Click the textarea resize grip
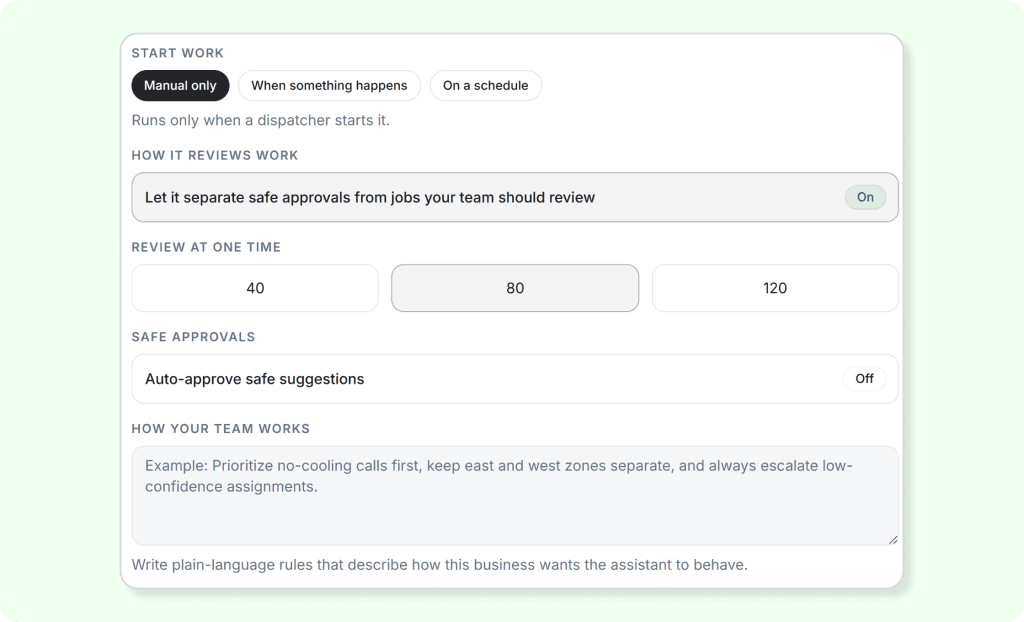This screenshot has height=622, width=1024. (x=893, y=537)
